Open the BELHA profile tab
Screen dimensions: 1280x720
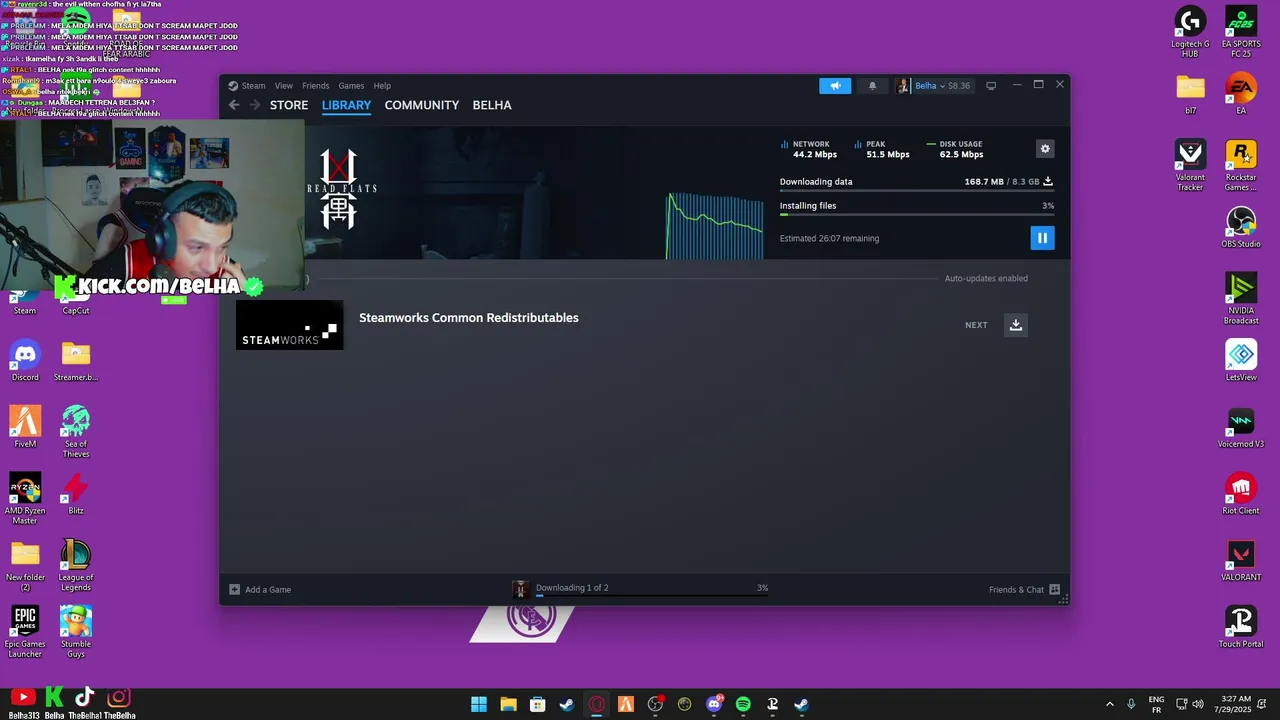[492, 105]
